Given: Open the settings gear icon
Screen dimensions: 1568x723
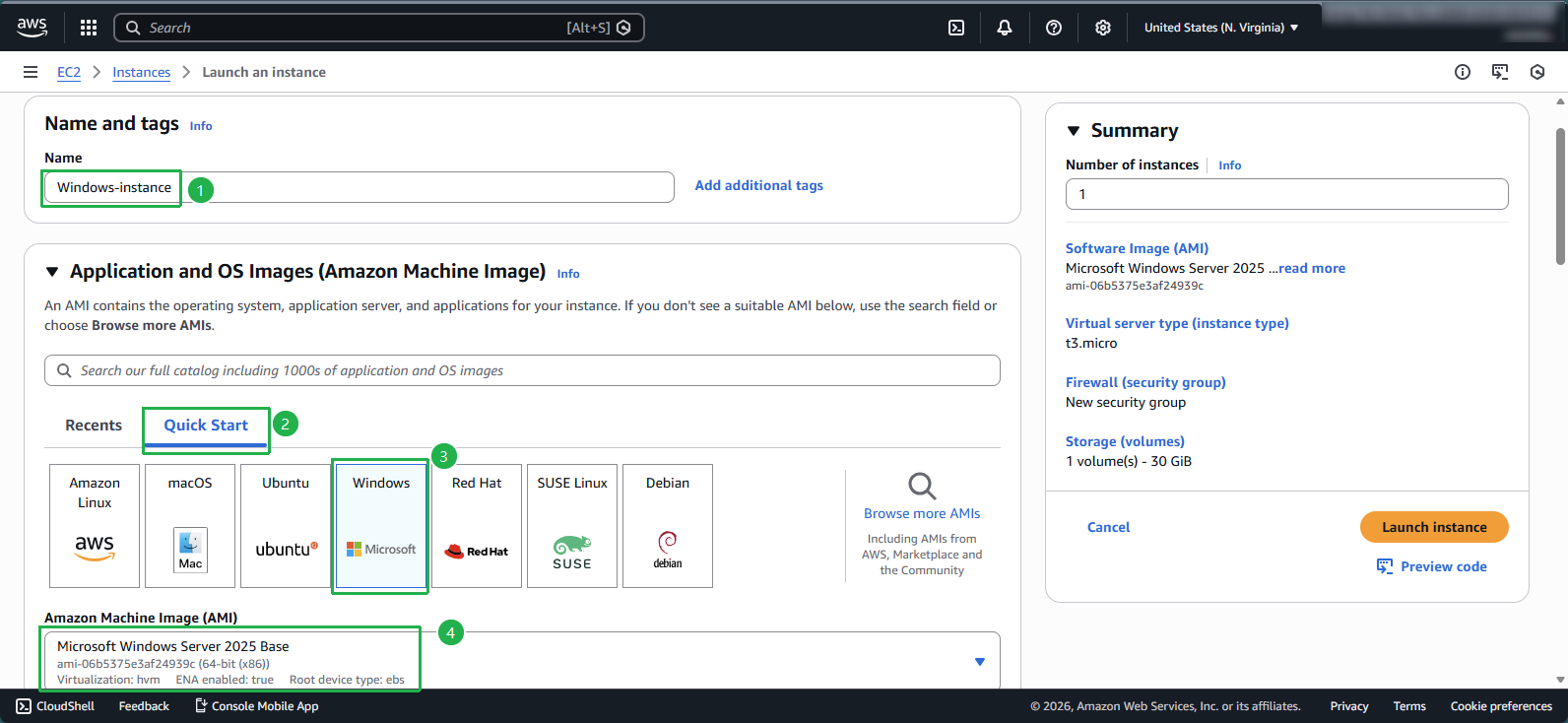Looking at the screenshot, I should tap(1102, 28).
